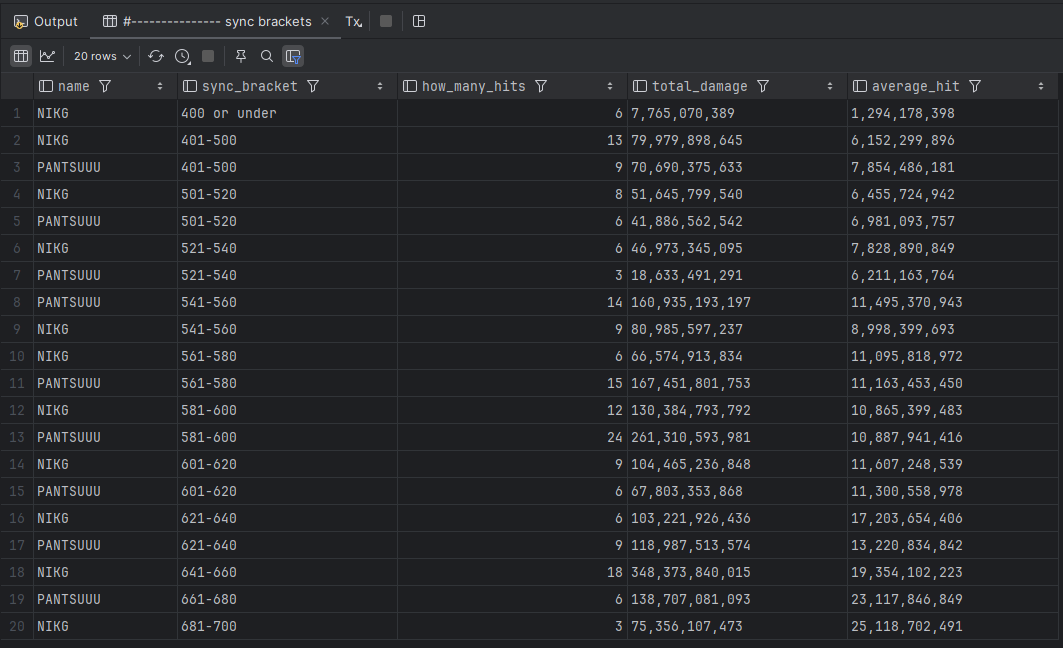This screenshot has width=1063, height=648.
Task: Sort by average_hit column arrows
Action: click(x=1041, y=86)
